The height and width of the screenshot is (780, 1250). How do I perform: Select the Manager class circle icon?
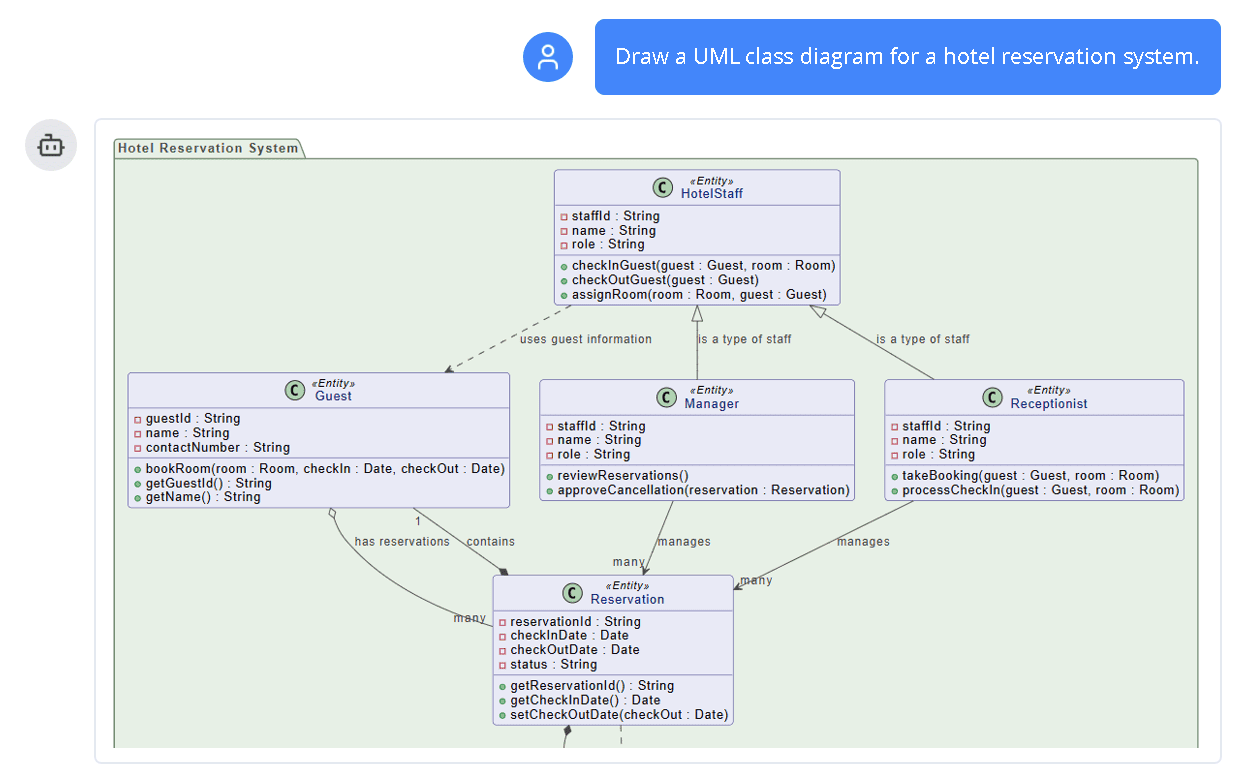[x=667, y=397]
